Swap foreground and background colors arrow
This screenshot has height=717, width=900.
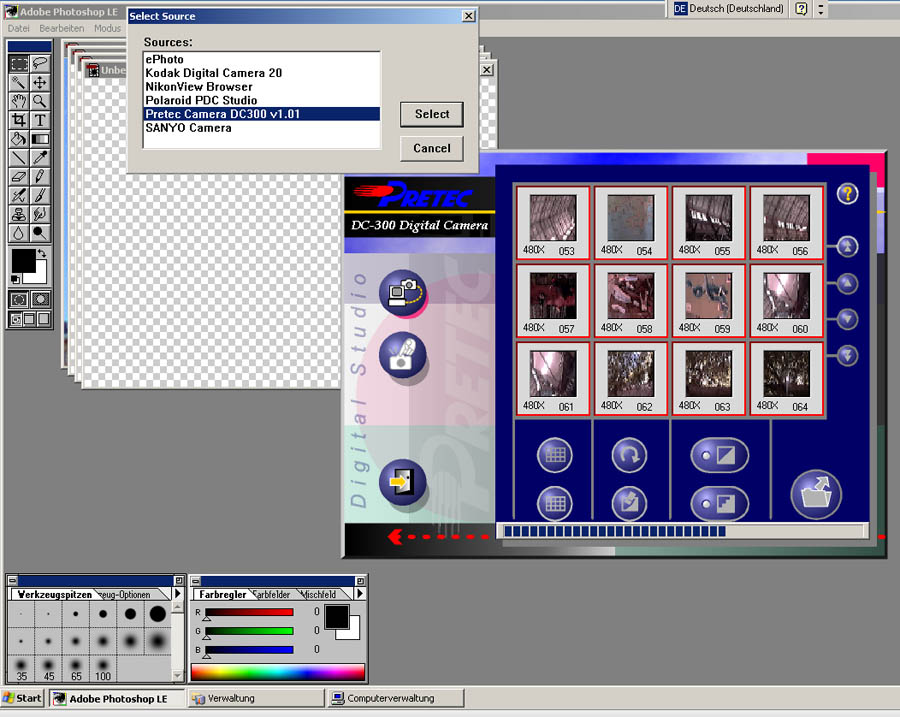(x=42, y=253)
